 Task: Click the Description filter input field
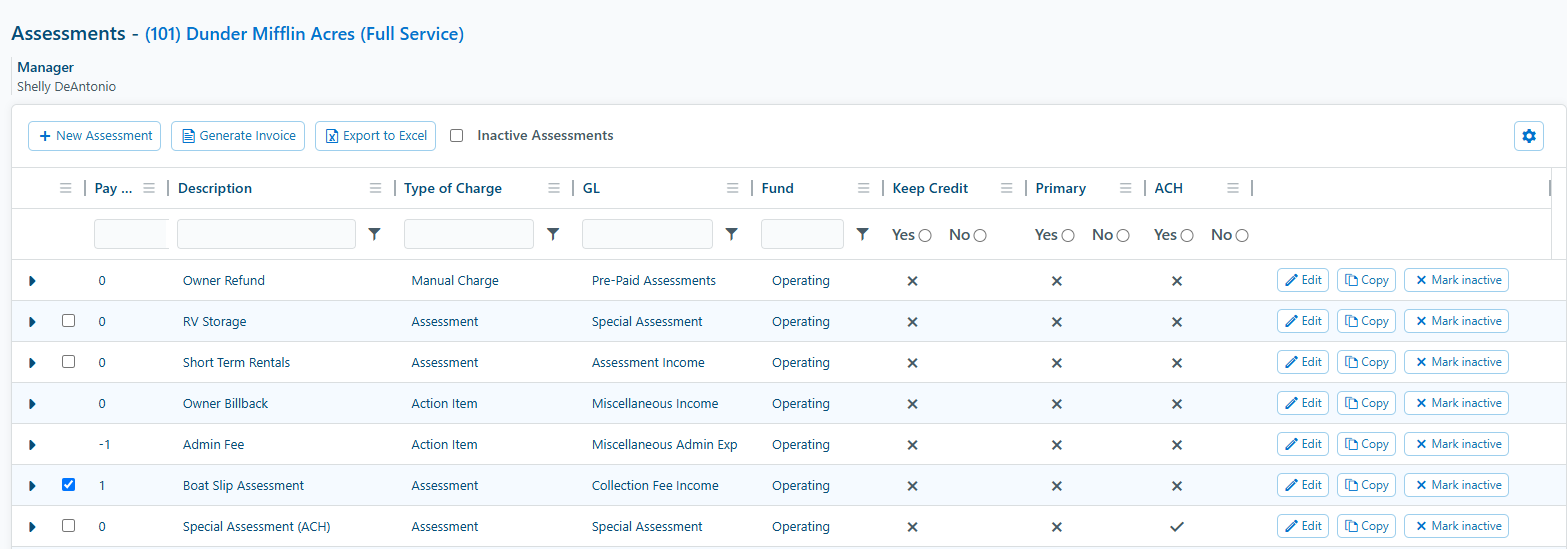266,234
